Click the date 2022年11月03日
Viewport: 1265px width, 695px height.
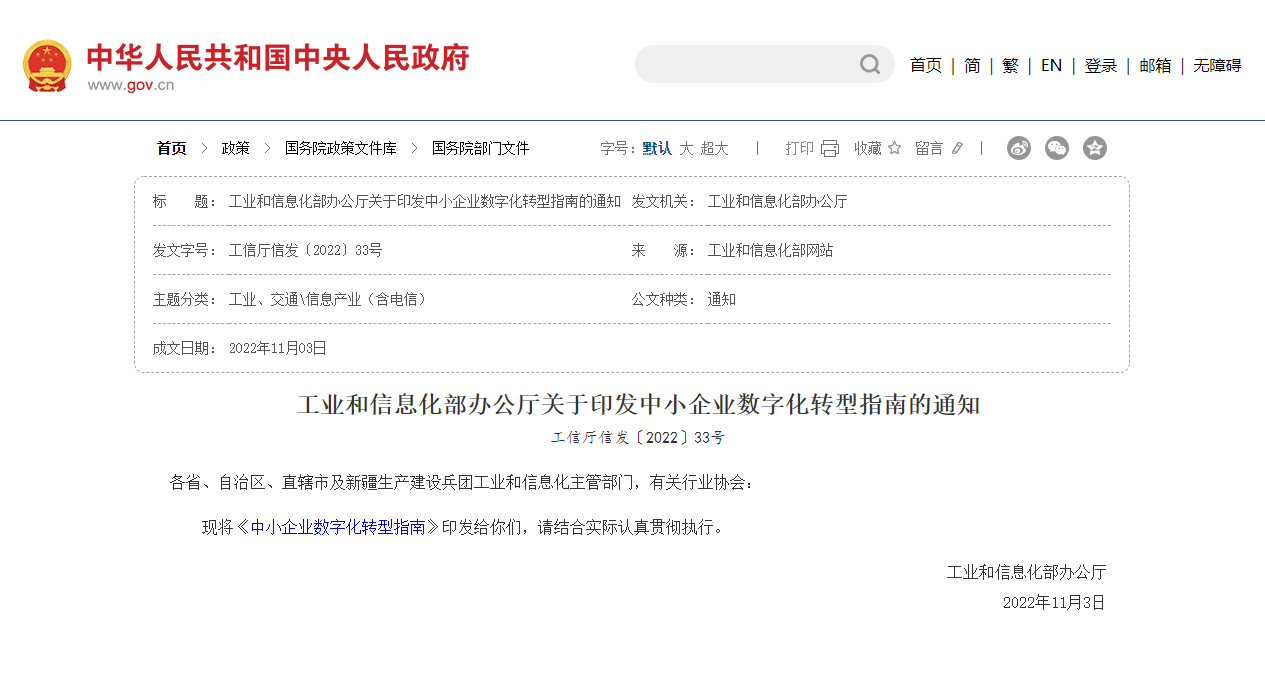pyautogui.click(x=278, y=348)
